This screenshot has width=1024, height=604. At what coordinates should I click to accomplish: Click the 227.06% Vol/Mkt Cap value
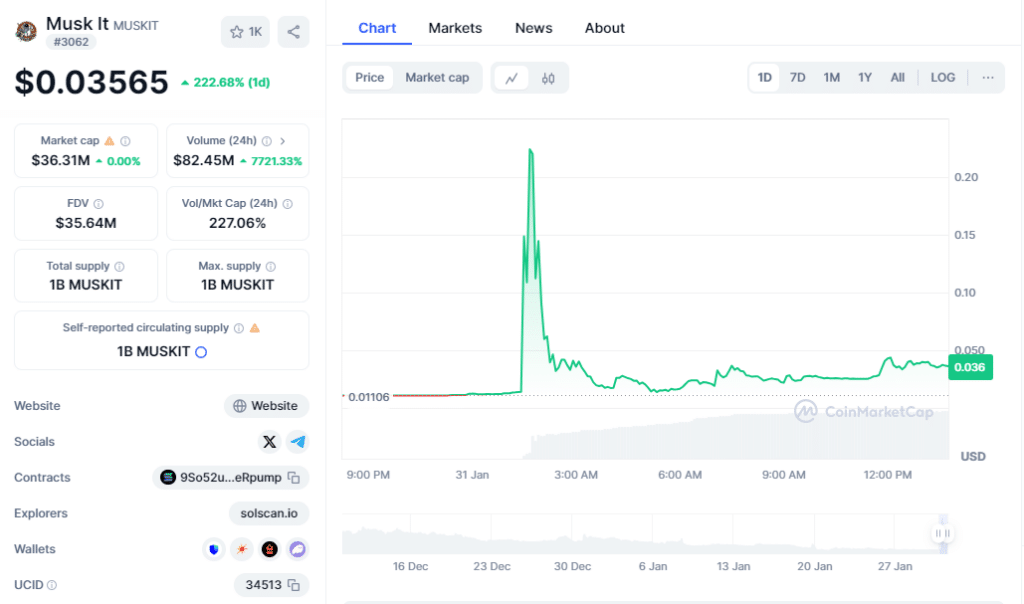tap(238, 223)
